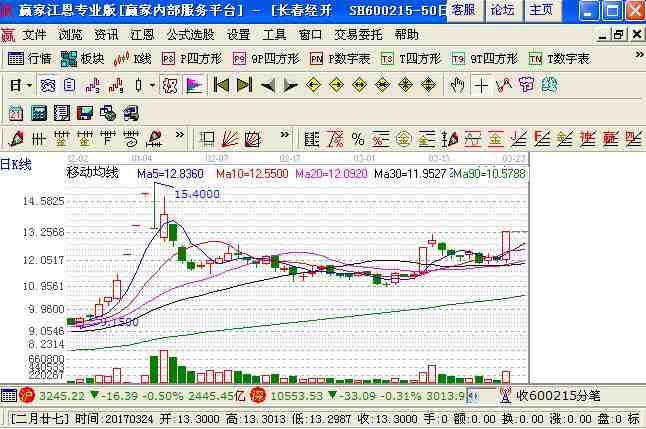Click the red 速 line icon
Viewport: 646px width, 429px height.
point(587,139)
